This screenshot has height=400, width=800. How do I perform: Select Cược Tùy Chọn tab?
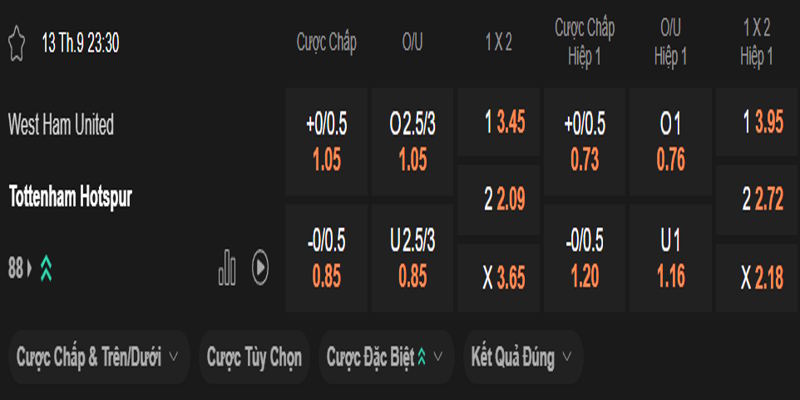[x=254, y=357]
